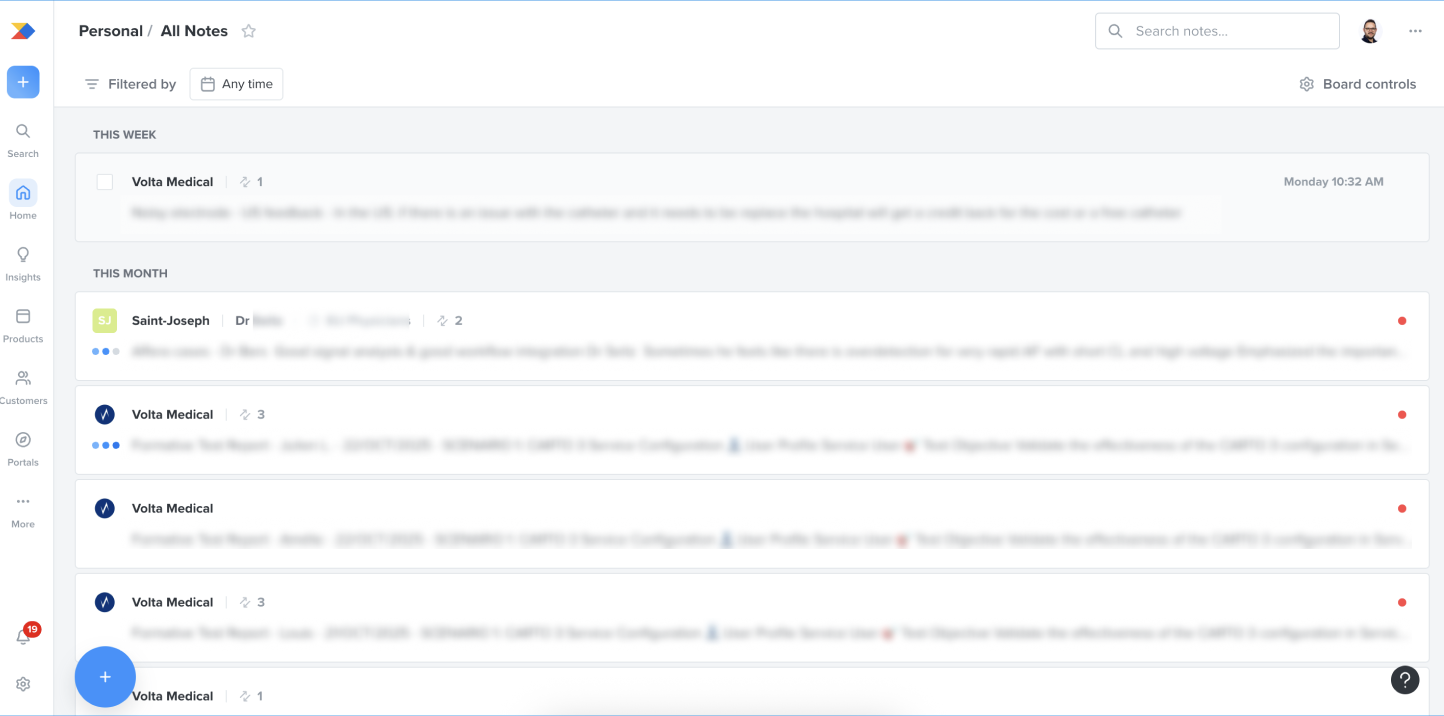Star the All Notes board as favorite
The image size is (1444, 716).
pyautogui.click(x=249, y=31)
